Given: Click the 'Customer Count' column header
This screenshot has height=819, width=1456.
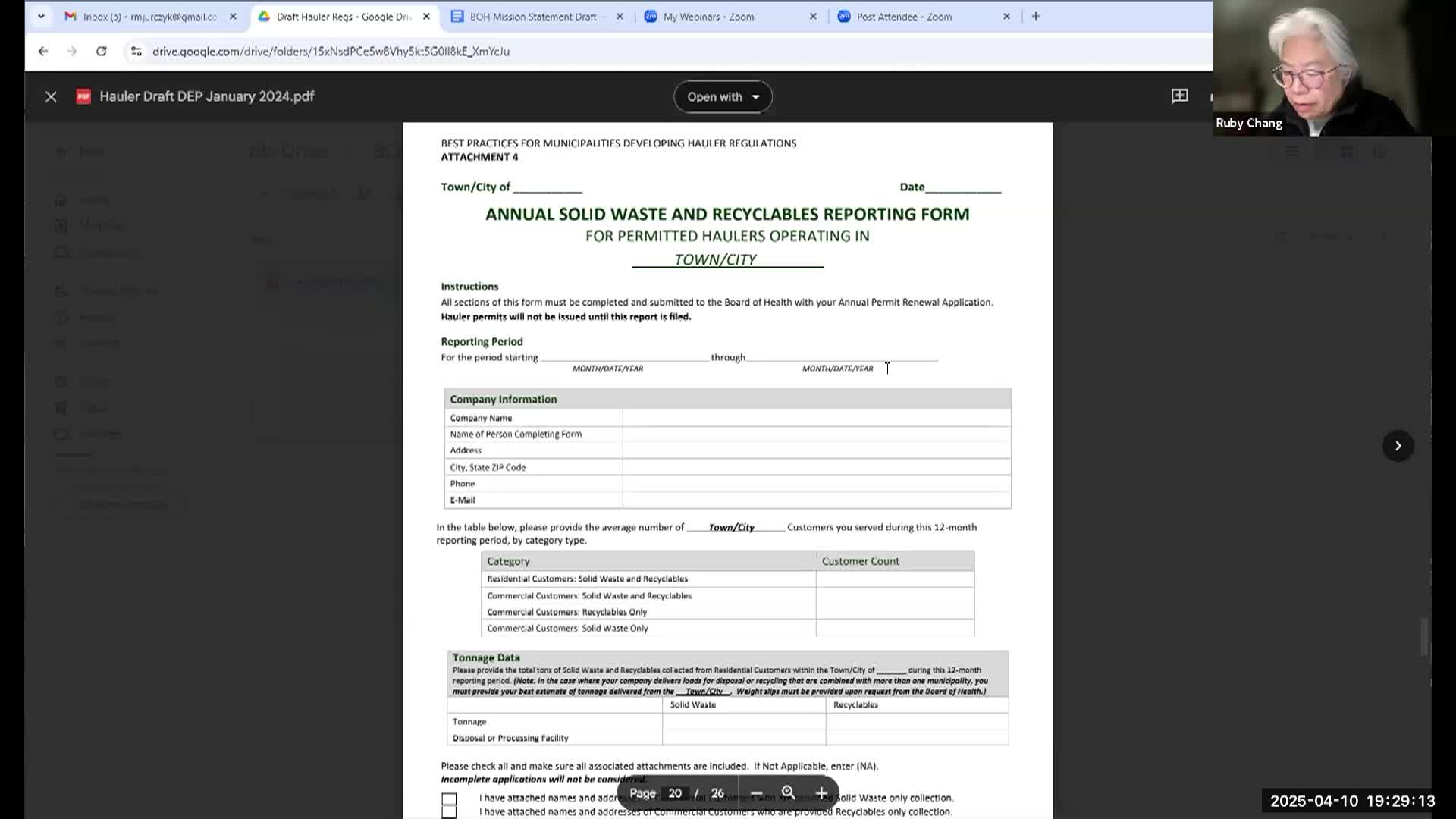Looking at the screenshot, I should point(861,561).
